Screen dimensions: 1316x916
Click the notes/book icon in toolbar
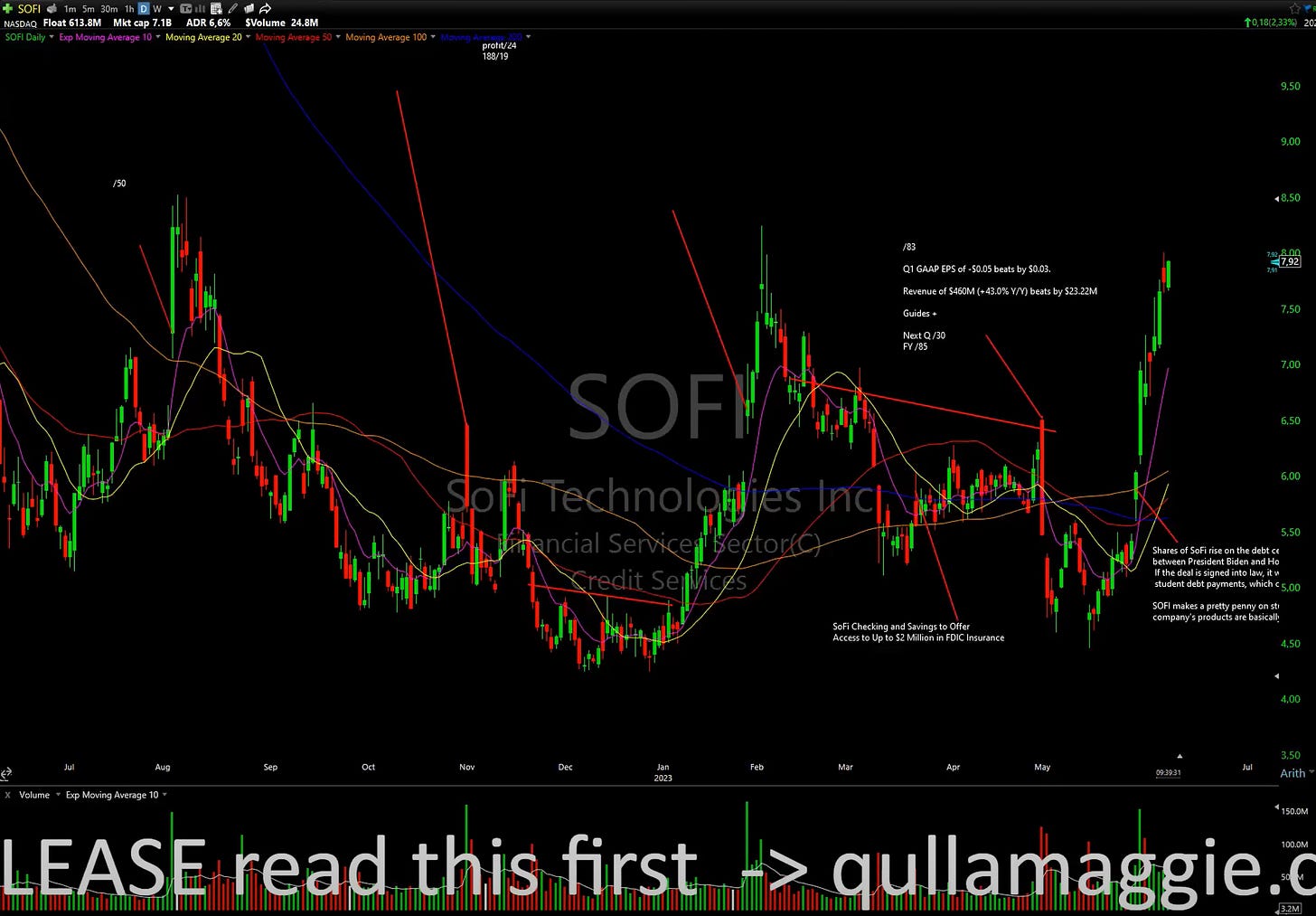click(x=249, y=9)
